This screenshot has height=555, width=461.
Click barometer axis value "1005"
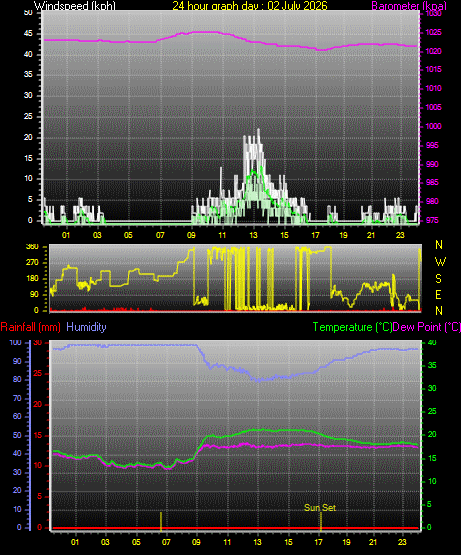[x=433, y=107]
